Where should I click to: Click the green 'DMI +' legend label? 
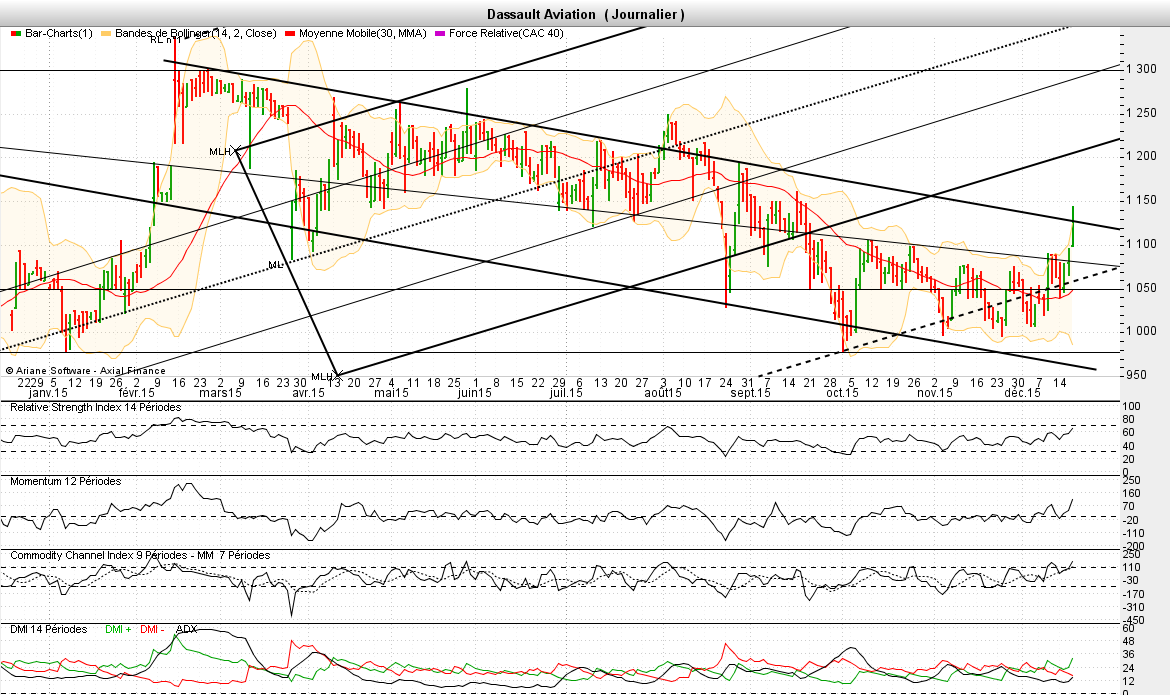pos(118,629)
